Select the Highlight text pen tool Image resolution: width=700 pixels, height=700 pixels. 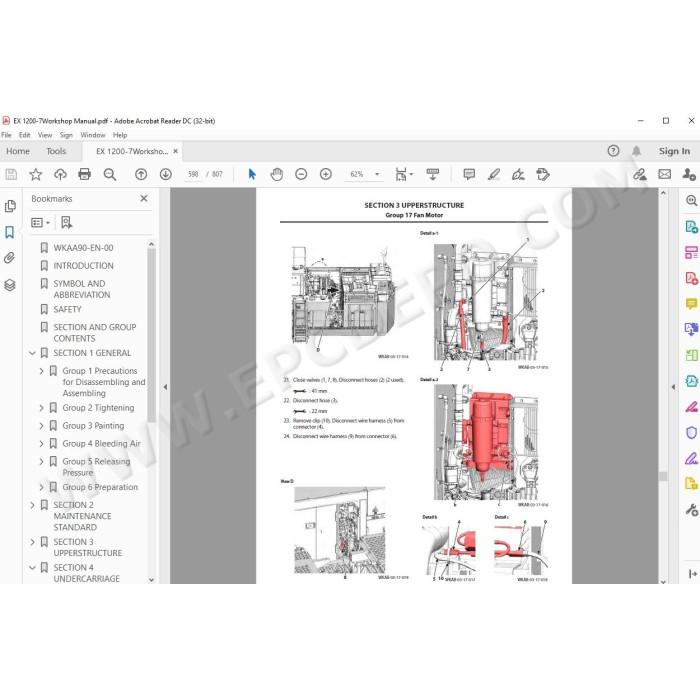(494, 174)
